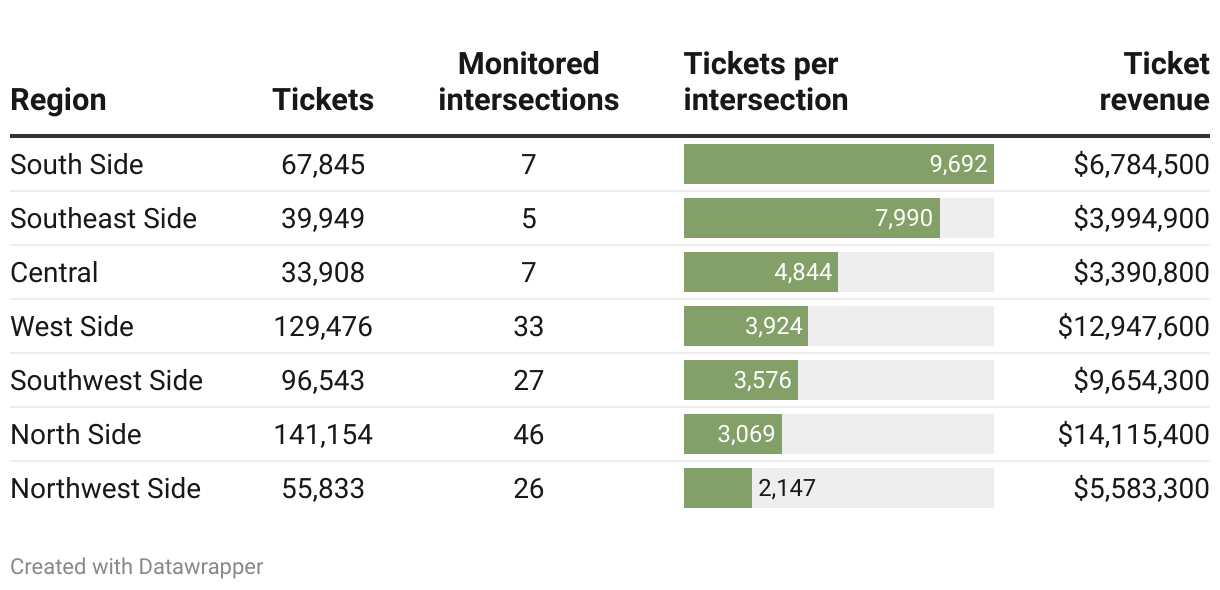The width and height of the screenshot is (1220, 590).
Task: Select the South Side region cell
Action: coord(77,164)
